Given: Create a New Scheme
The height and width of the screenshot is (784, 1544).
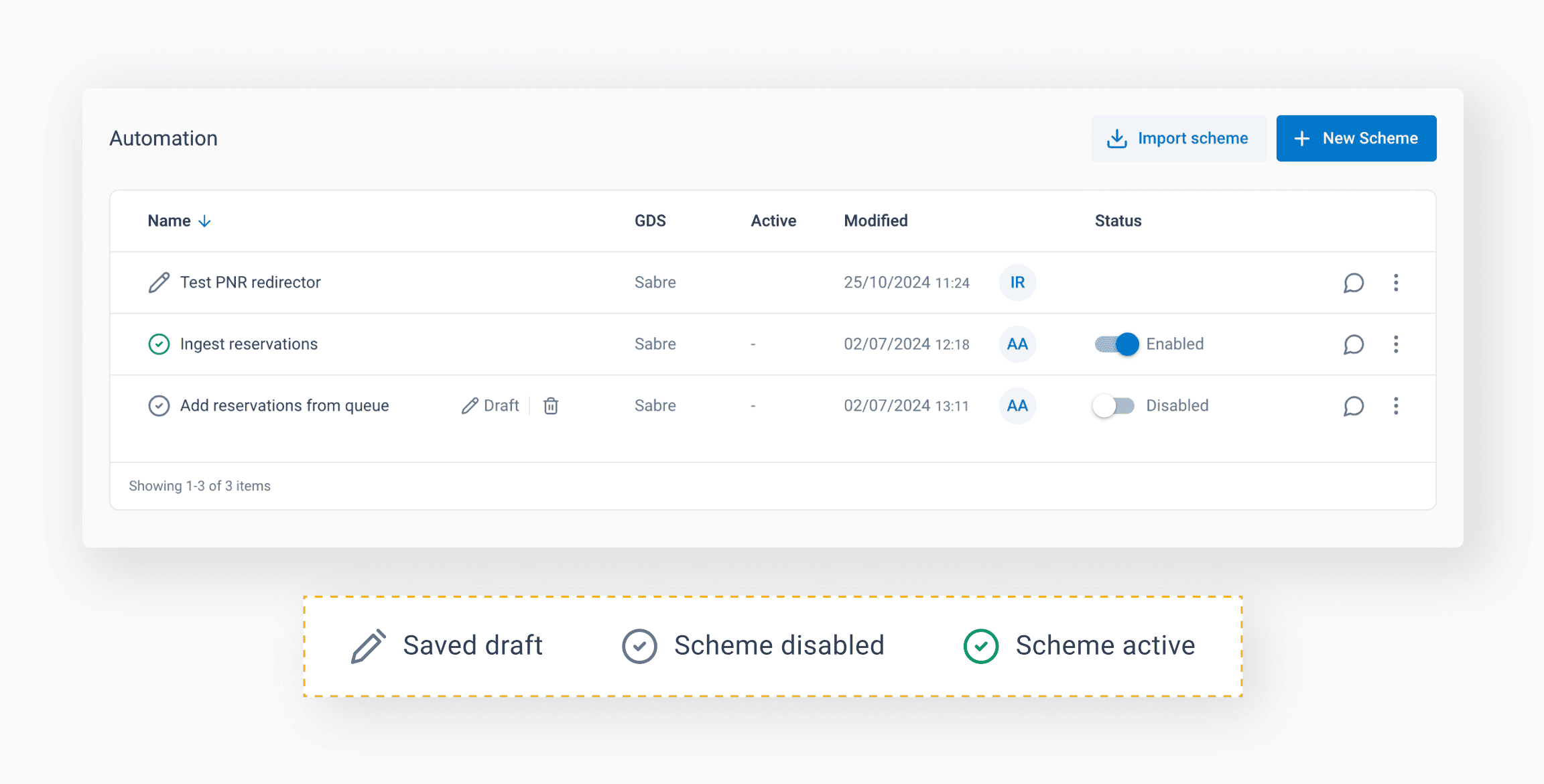Looking at the screenshot, I should [1356, 139].
